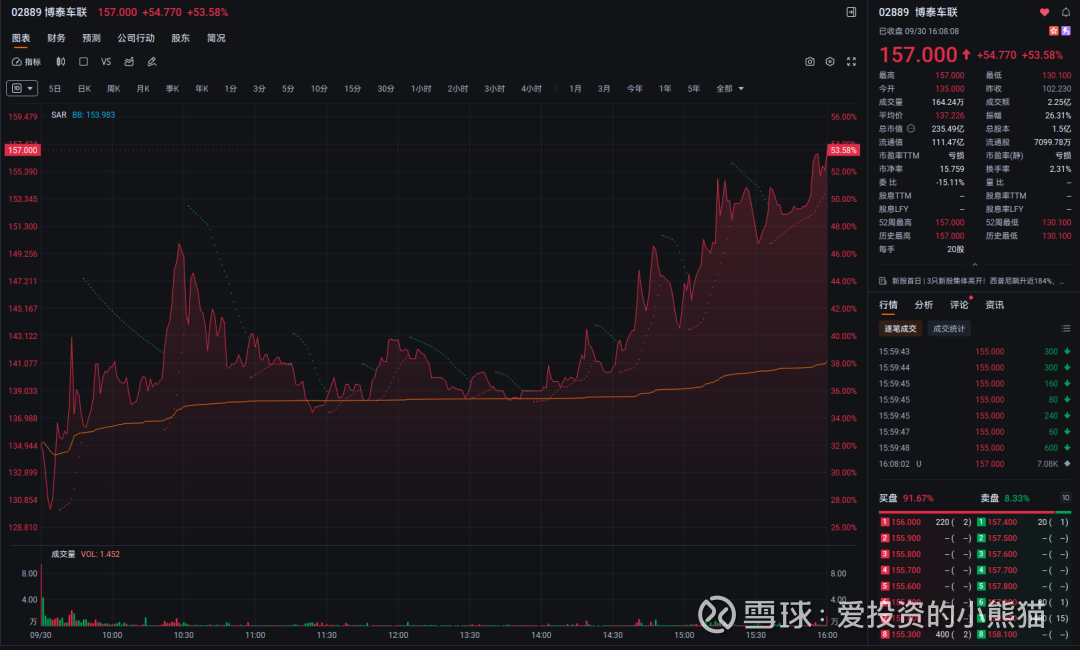Open the VS stock comparison tool
Viewport: 1080px width, 650px height.
click(106, 62)
